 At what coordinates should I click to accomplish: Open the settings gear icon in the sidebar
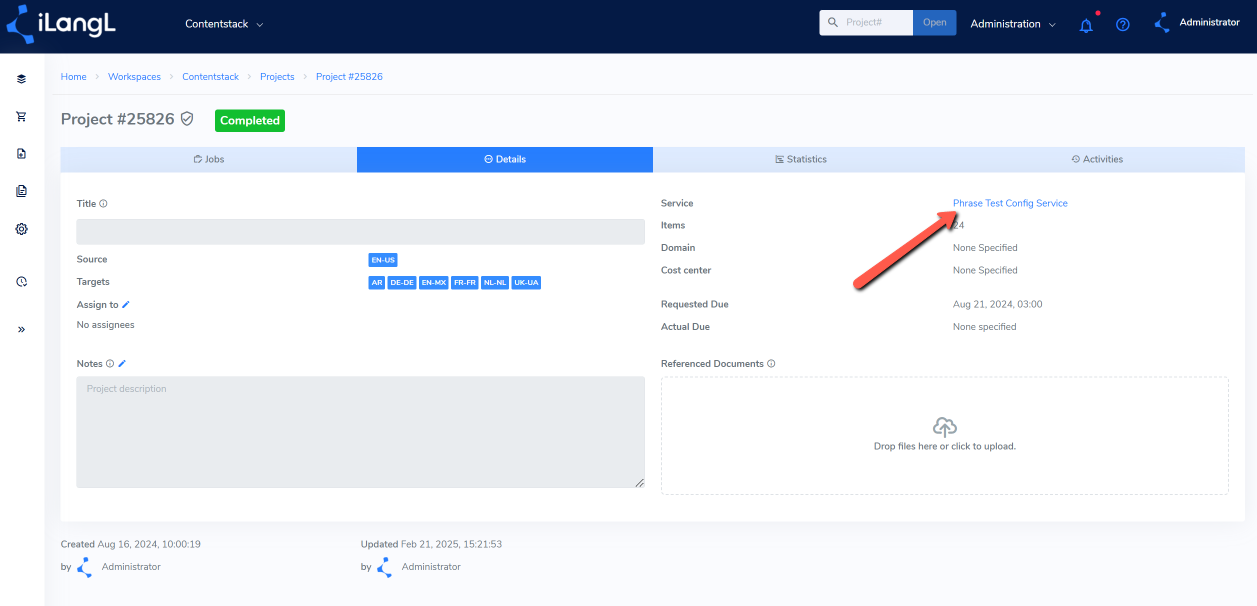pos(21,229)
